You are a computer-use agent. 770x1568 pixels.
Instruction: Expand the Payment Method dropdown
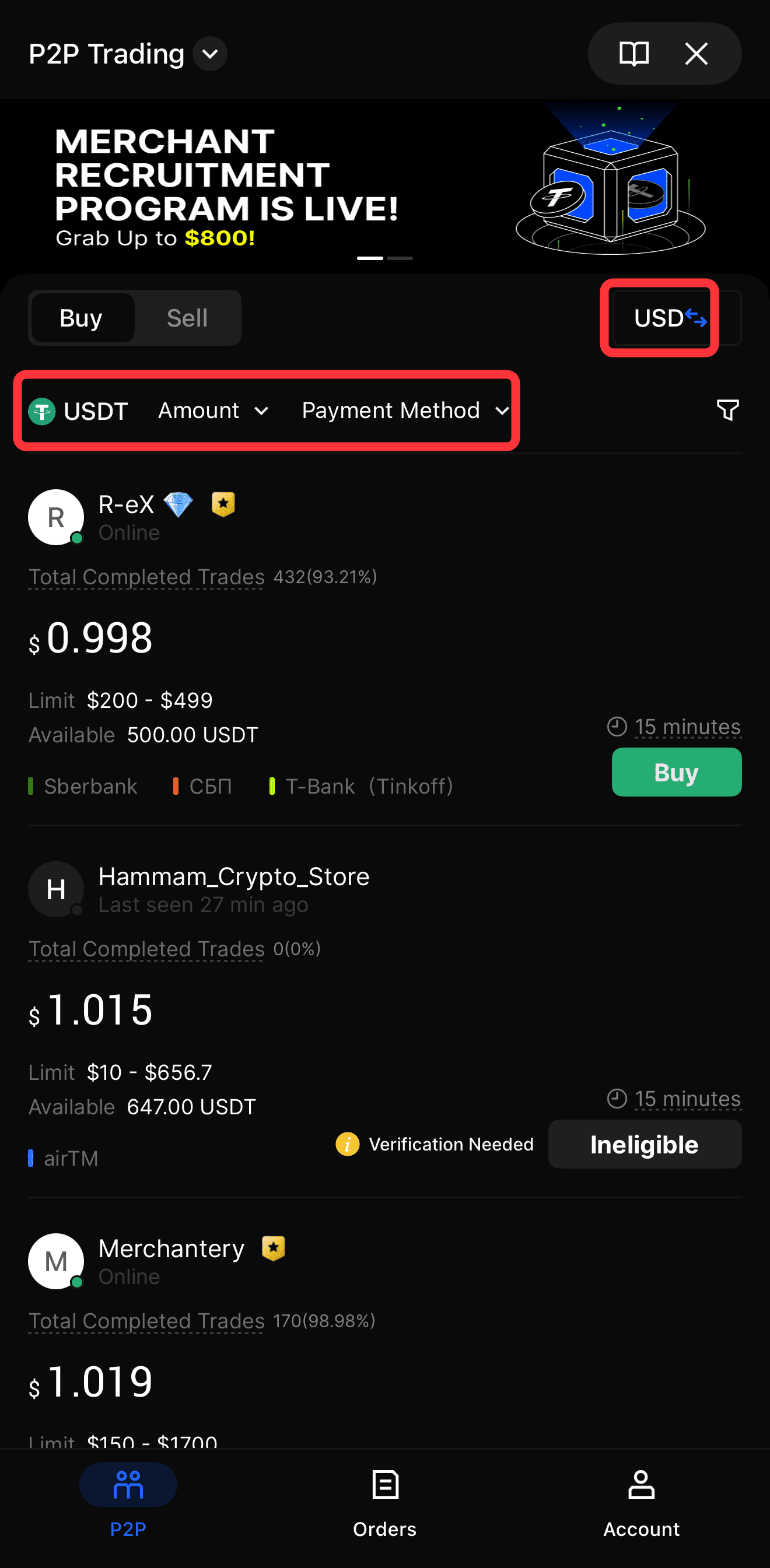(405, 411)
